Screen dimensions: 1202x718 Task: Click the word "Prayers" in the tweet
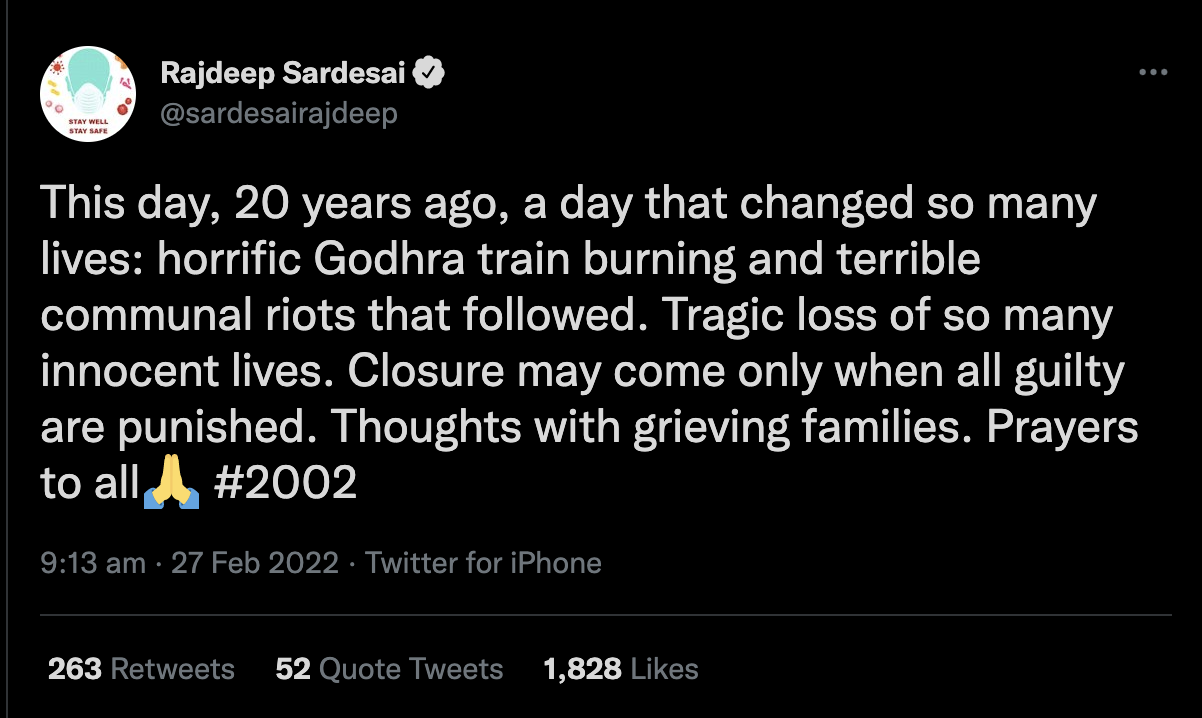(x=1062, y=428)
